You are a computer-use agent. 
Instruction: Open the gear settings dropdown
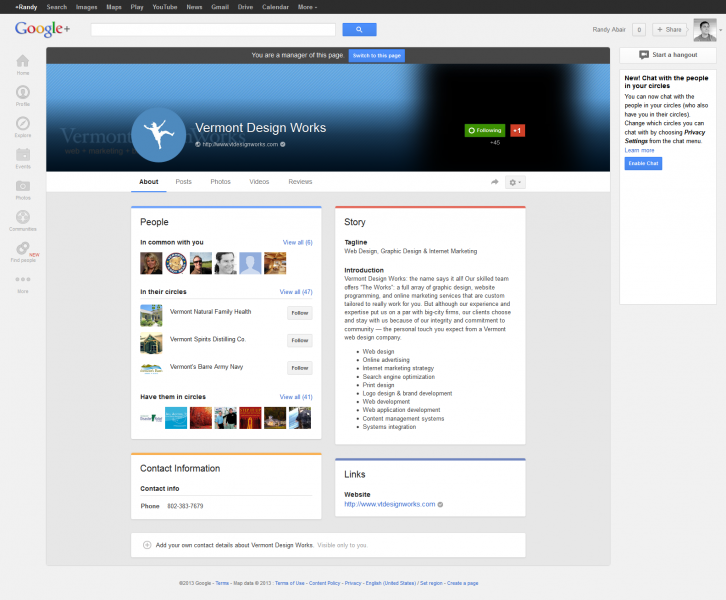[x=515, y=182]
